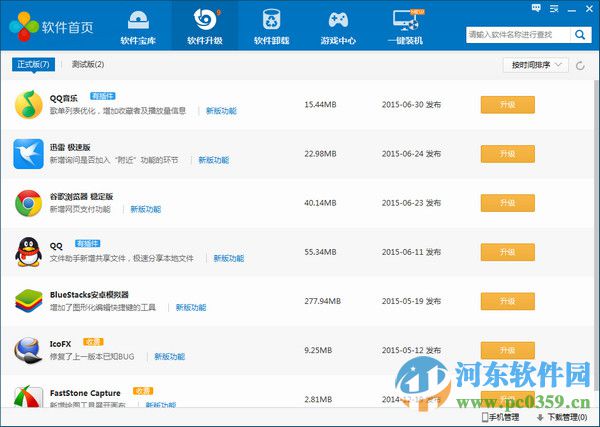Screen dimensions: 600x427
Task: Upgrade QQ via its 升级 button
Action: (x=507, y=252)
